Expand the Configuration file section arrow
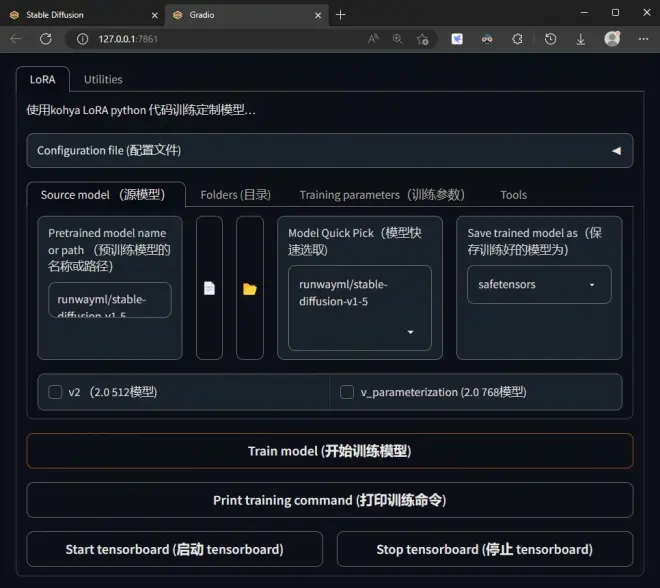This screenshot has height=588, width=660. 616,151
